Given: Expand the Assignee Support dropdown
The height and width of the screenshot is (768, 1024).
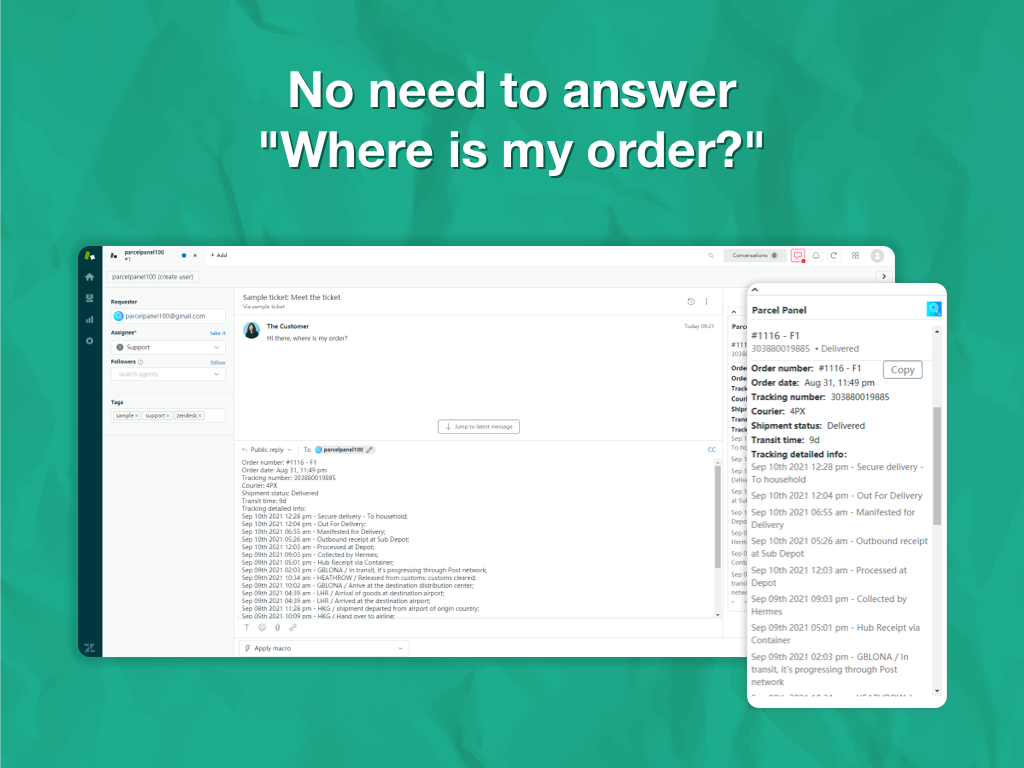Looking at the screenshot, I should pyautogui.click(x=168, y=347).
